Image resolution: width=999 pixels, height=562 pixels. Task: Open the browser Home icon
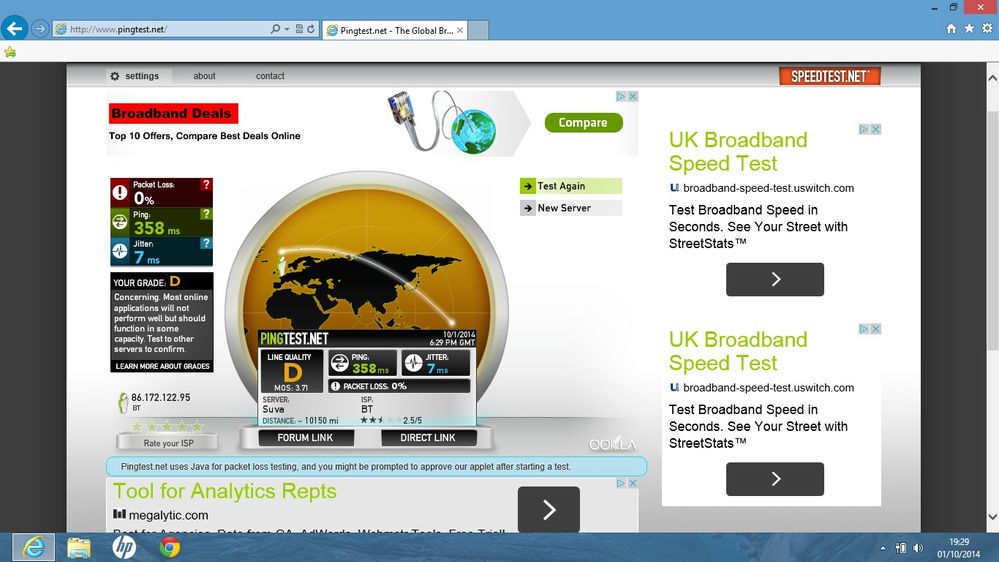click(951, 29)
